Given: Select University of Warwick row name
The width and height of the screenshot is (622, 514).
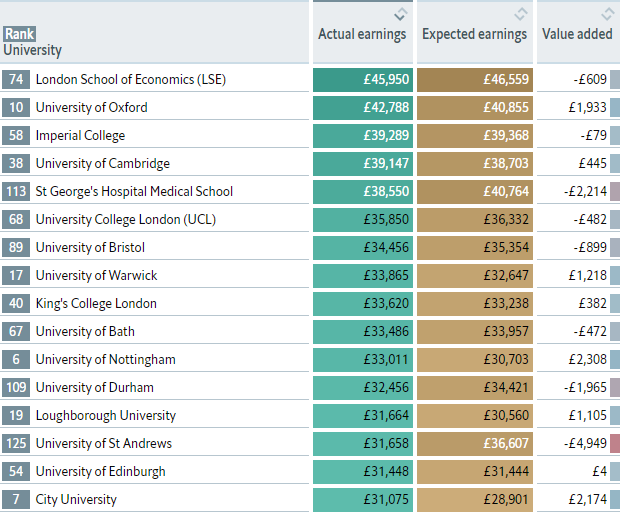Looking at the screenshot, I should pos(96,276).
